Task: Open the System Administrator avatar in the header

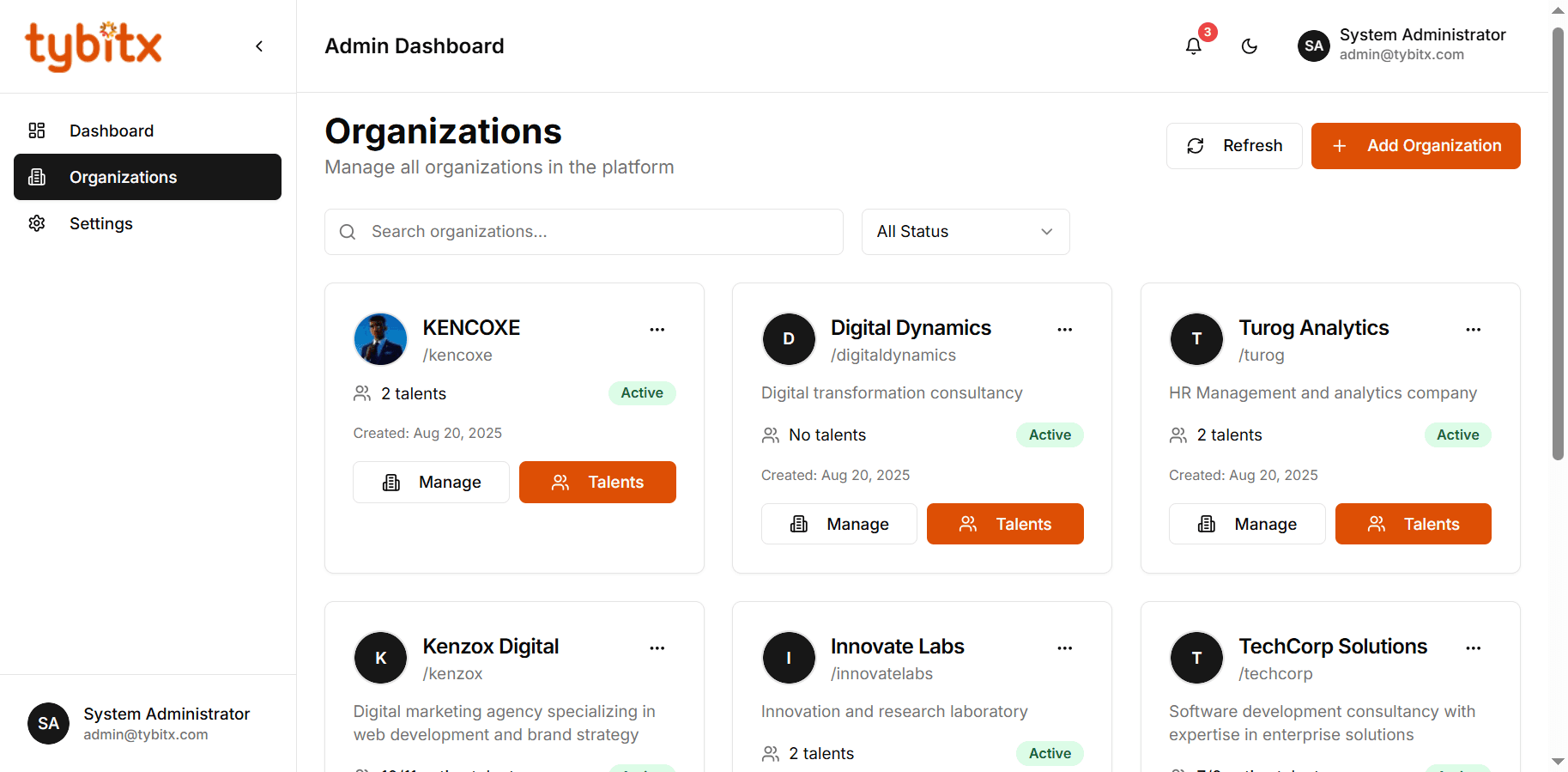Action: click(x=1314, y=46)
